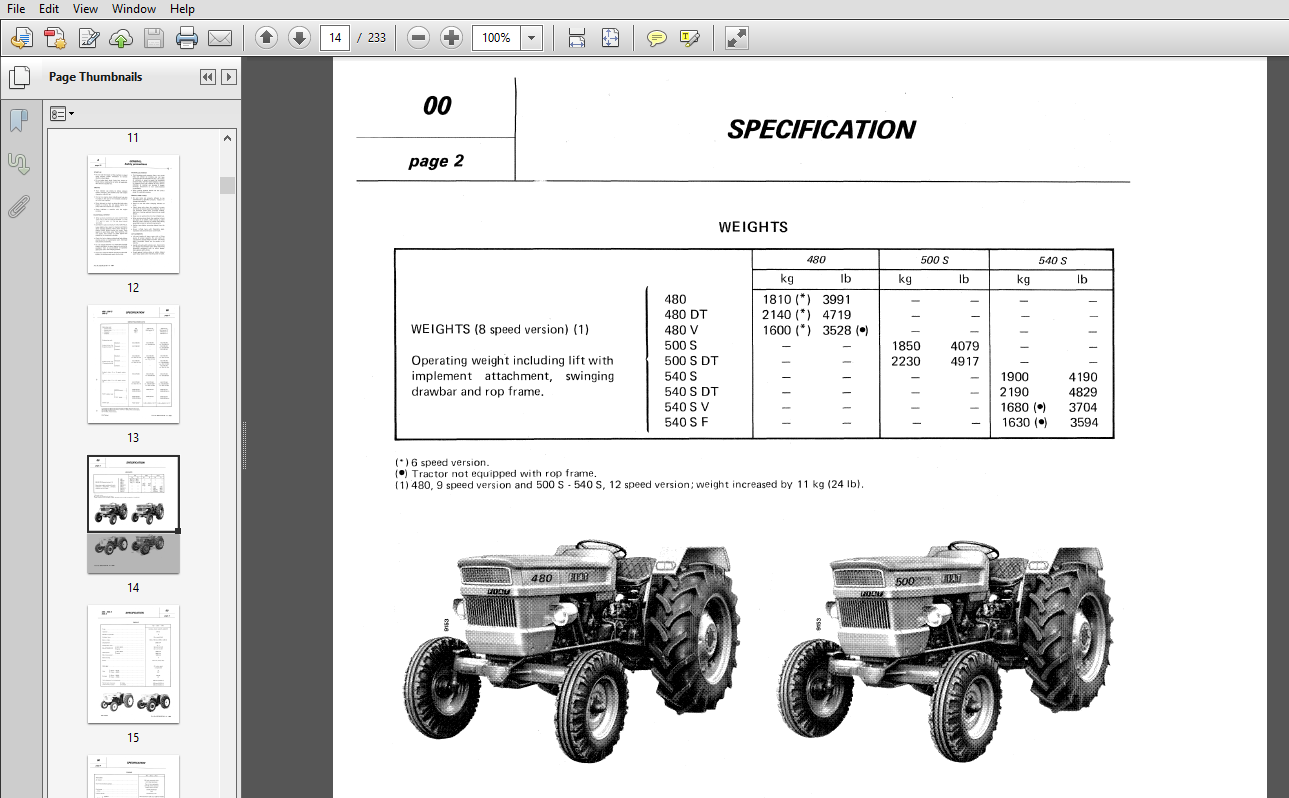1289x798 pixels.
Task: Click the Save floppy disk icon
Action: 154,39
